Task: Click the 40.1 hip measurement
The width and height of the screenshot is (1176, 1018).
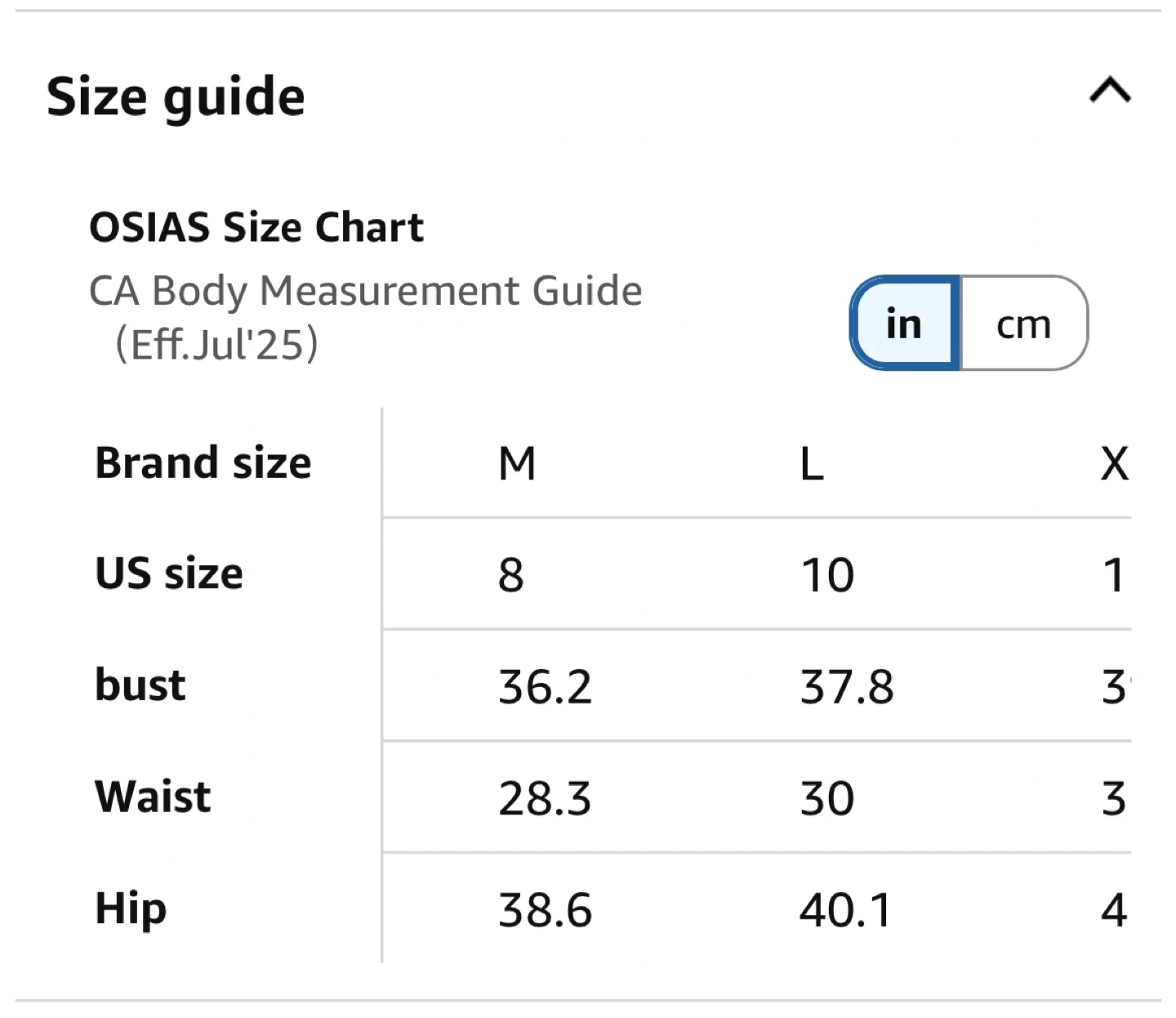Action: point(845,909)
